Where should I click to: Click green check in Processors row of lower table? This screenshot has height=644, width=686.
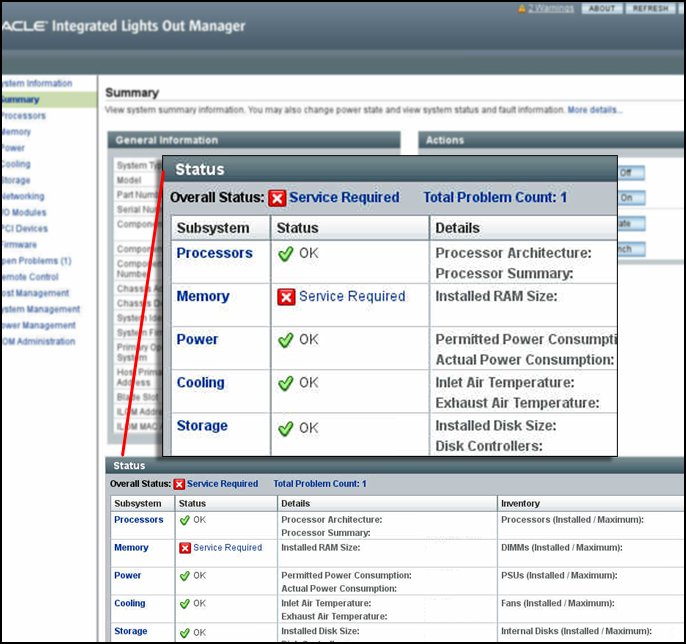(x=185, y=520)
